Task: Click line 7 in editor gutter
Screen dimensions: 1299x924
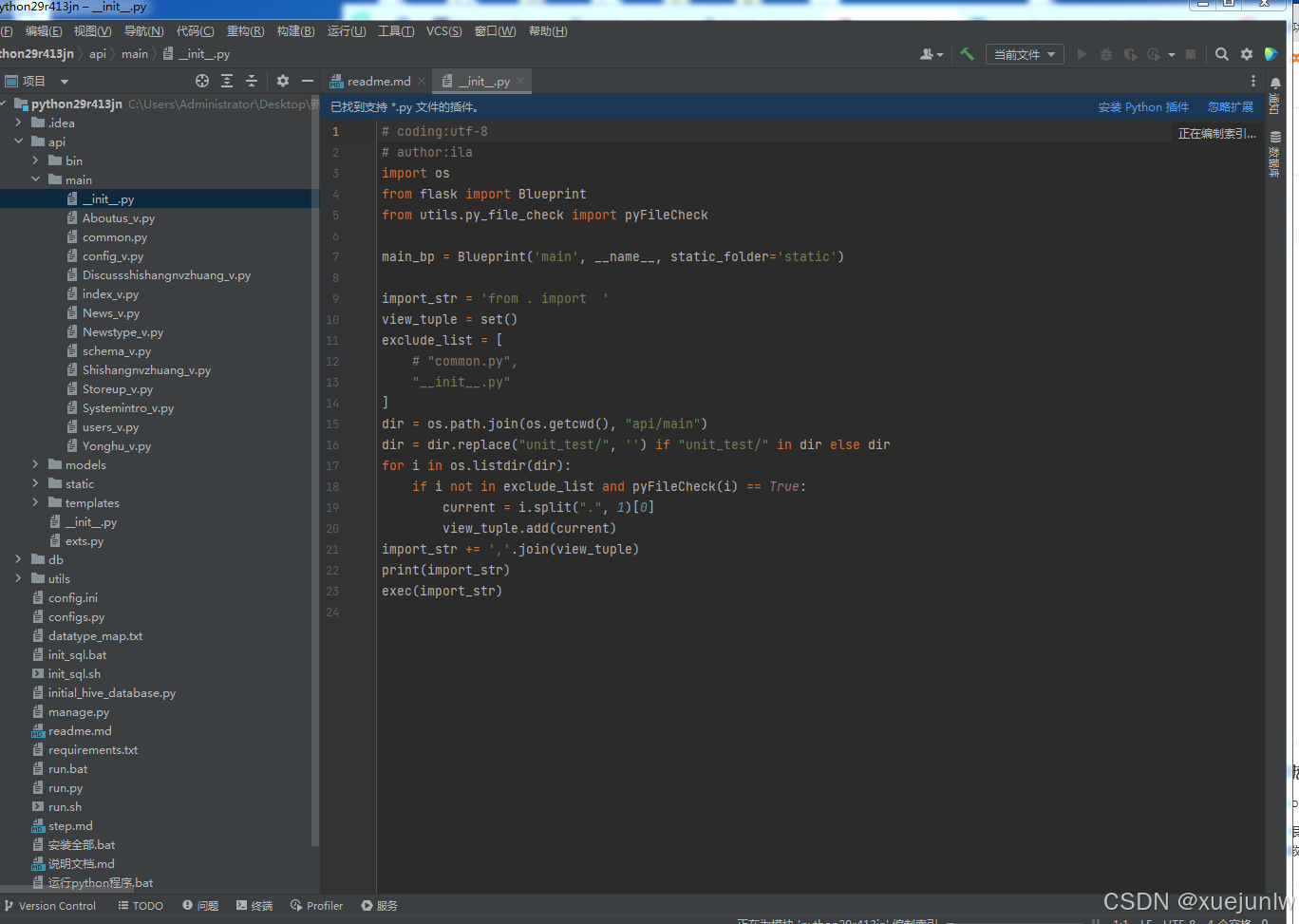Action: click(335, 256)
